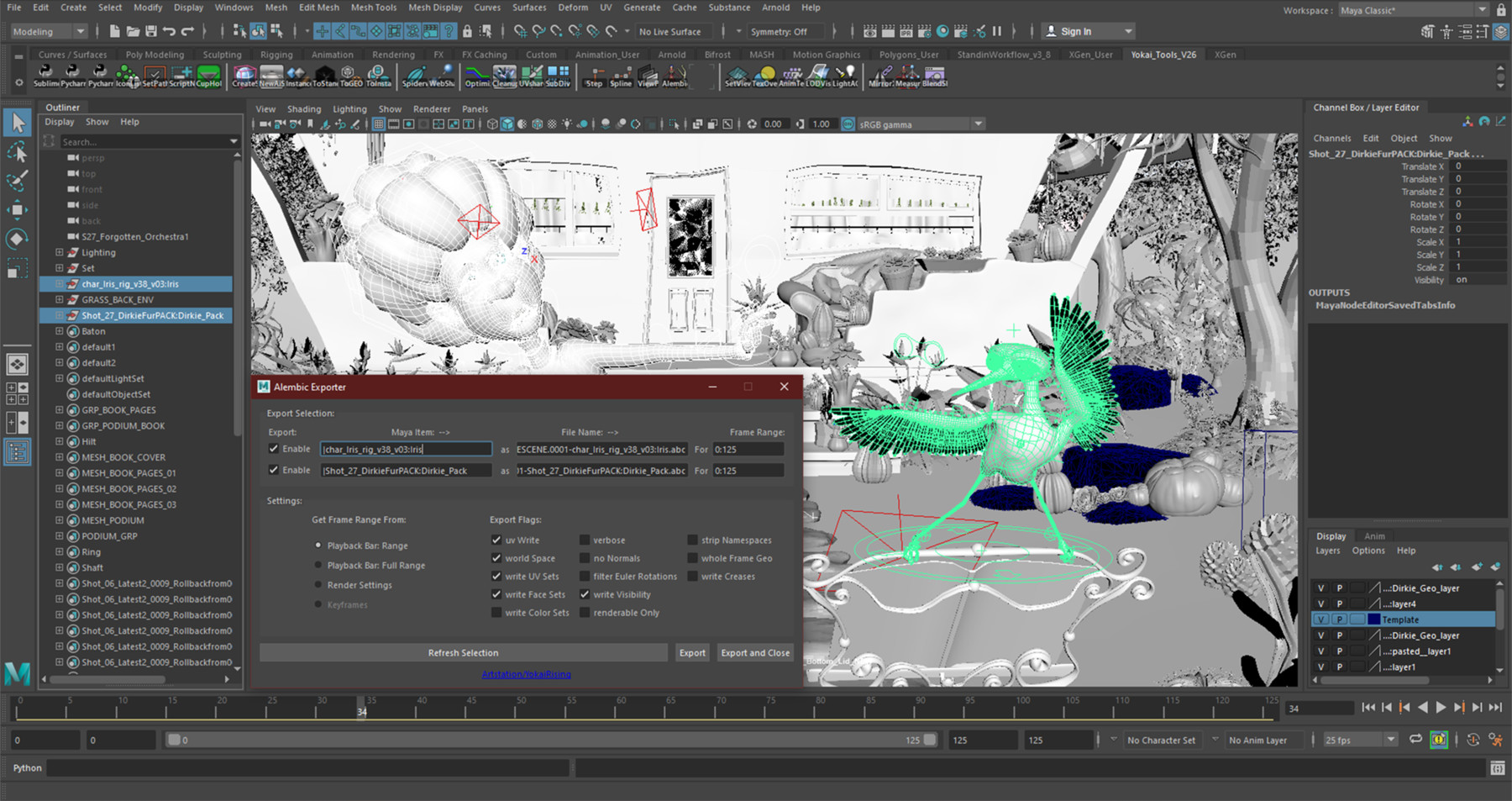Click the Template layer color swatch
The height and width of the screenshot is (801, 1512).
tap(1373, 619)
